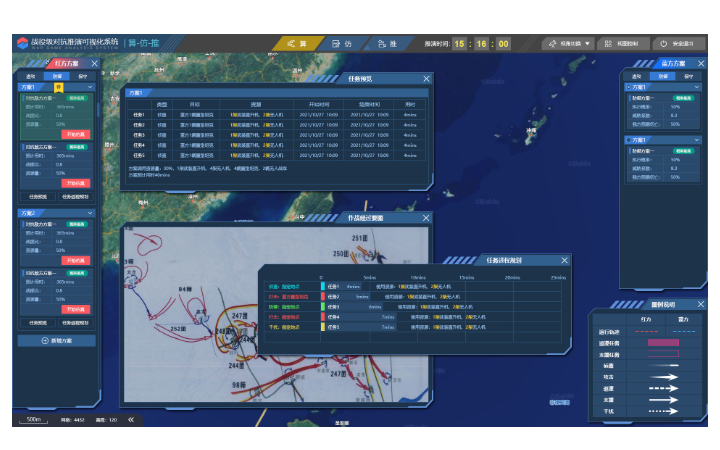This screenshot has height=450, width=720.
Task: Click the 500m map scale indicator
Action: tap(34, 420)
